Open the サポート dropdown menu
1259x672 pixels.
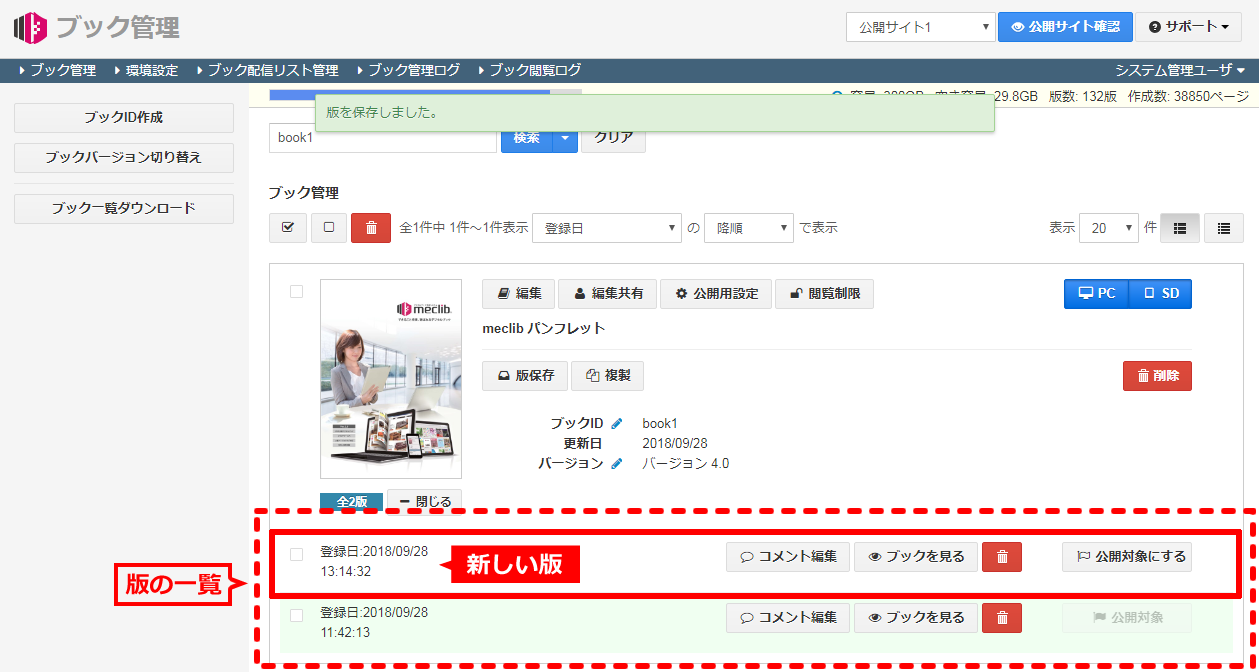(1188, 27)
